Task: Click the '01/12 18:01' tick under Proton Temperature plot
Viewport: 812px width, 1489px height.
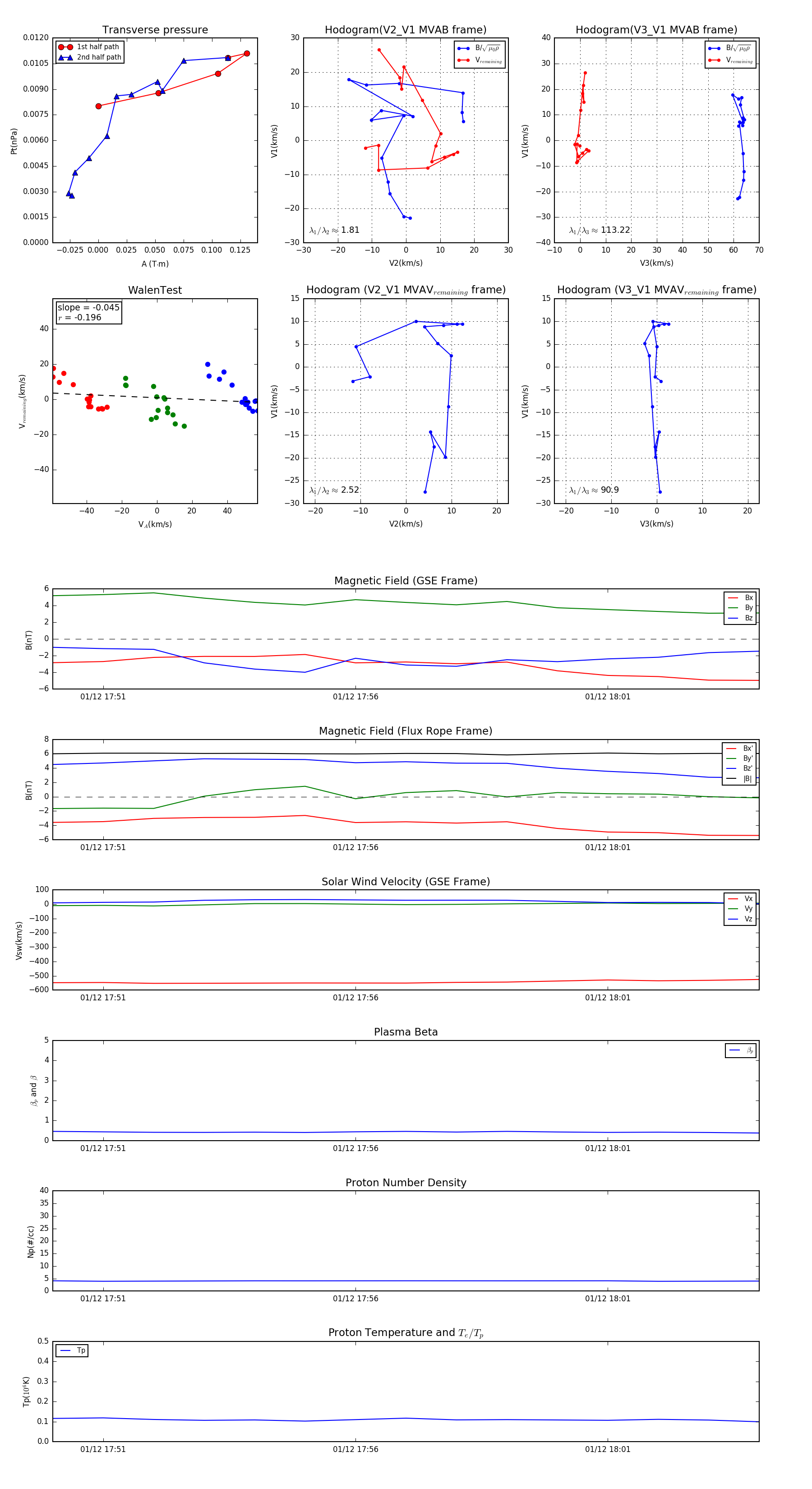Action: (607, 1450)
